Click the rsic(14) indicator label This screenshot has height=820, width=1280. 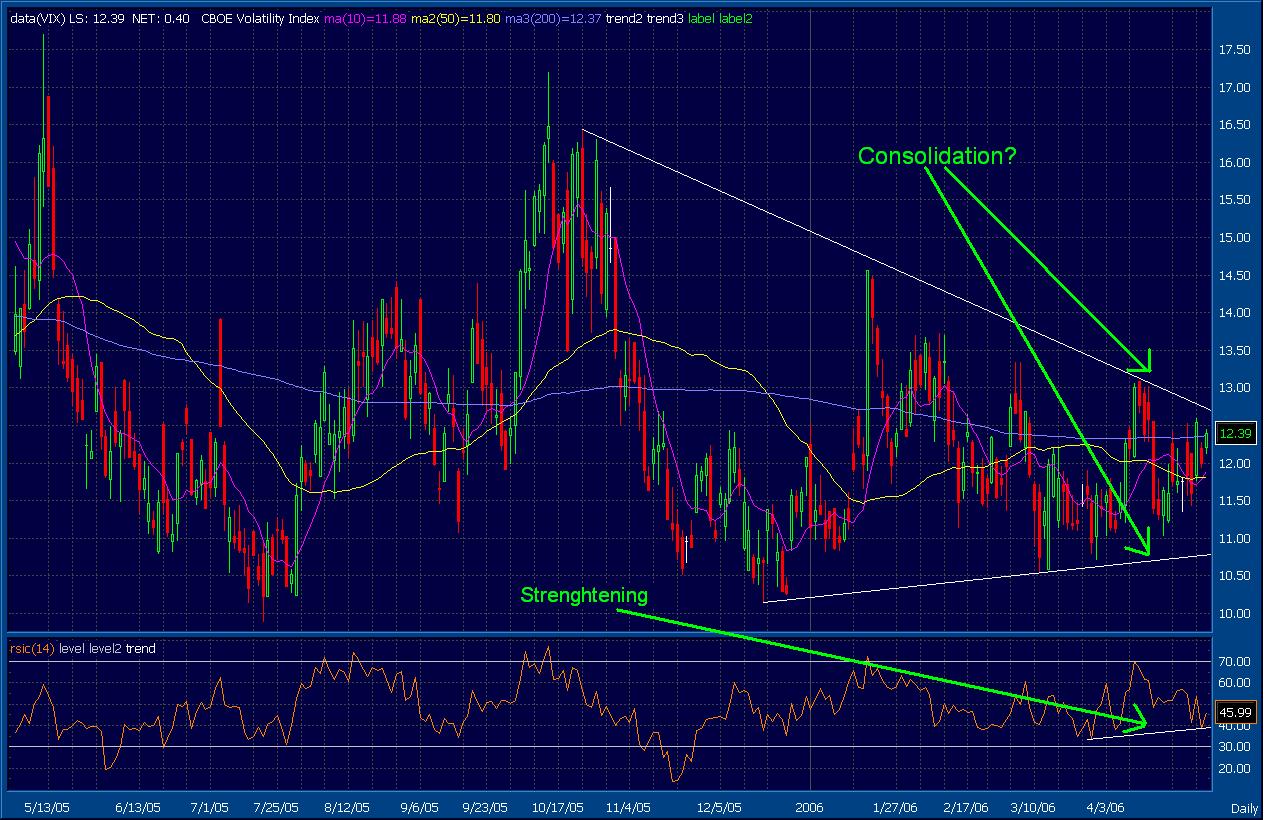point(33,649)
